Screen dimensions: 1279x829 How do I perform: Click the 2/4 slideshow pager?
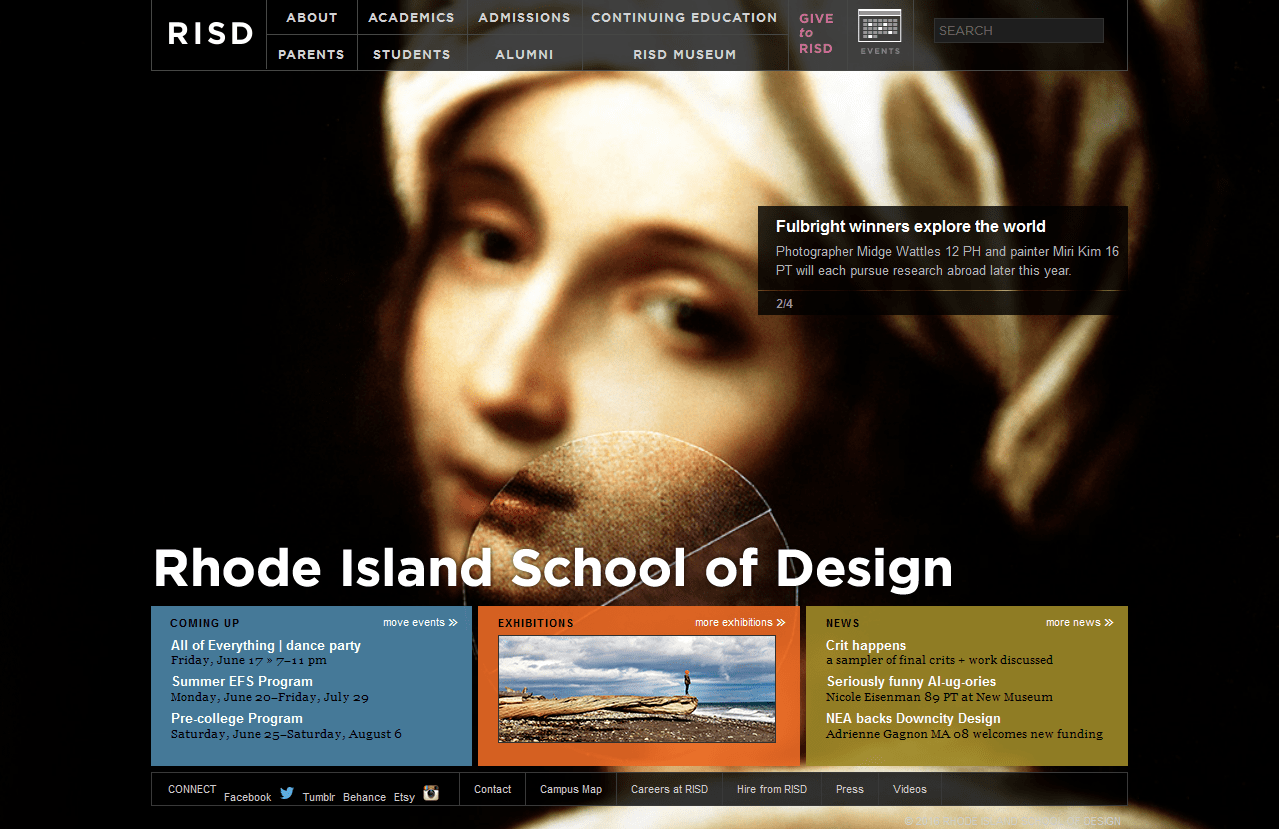point(784,303)
